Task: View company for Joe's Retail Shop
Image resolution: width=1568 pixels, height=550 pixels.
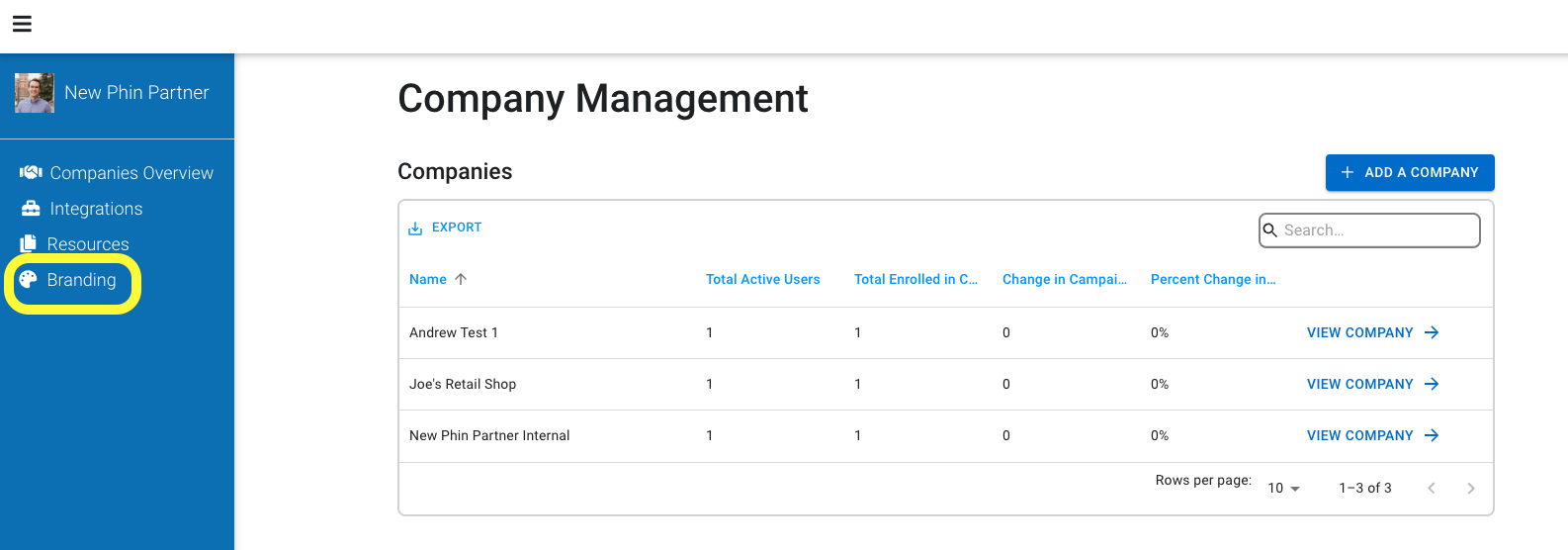Action: pyautogui.click(x=1372, y=384)
